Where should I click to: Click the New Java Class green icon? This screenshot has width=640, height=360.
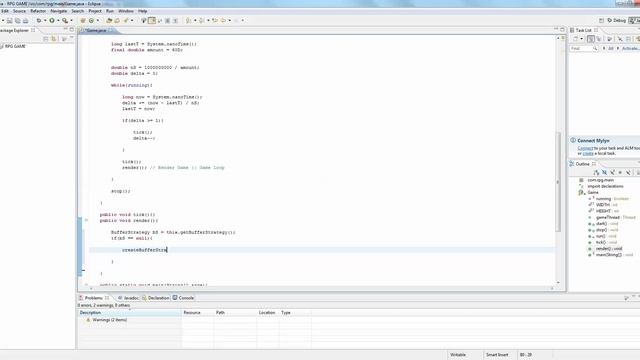(91, 20)
